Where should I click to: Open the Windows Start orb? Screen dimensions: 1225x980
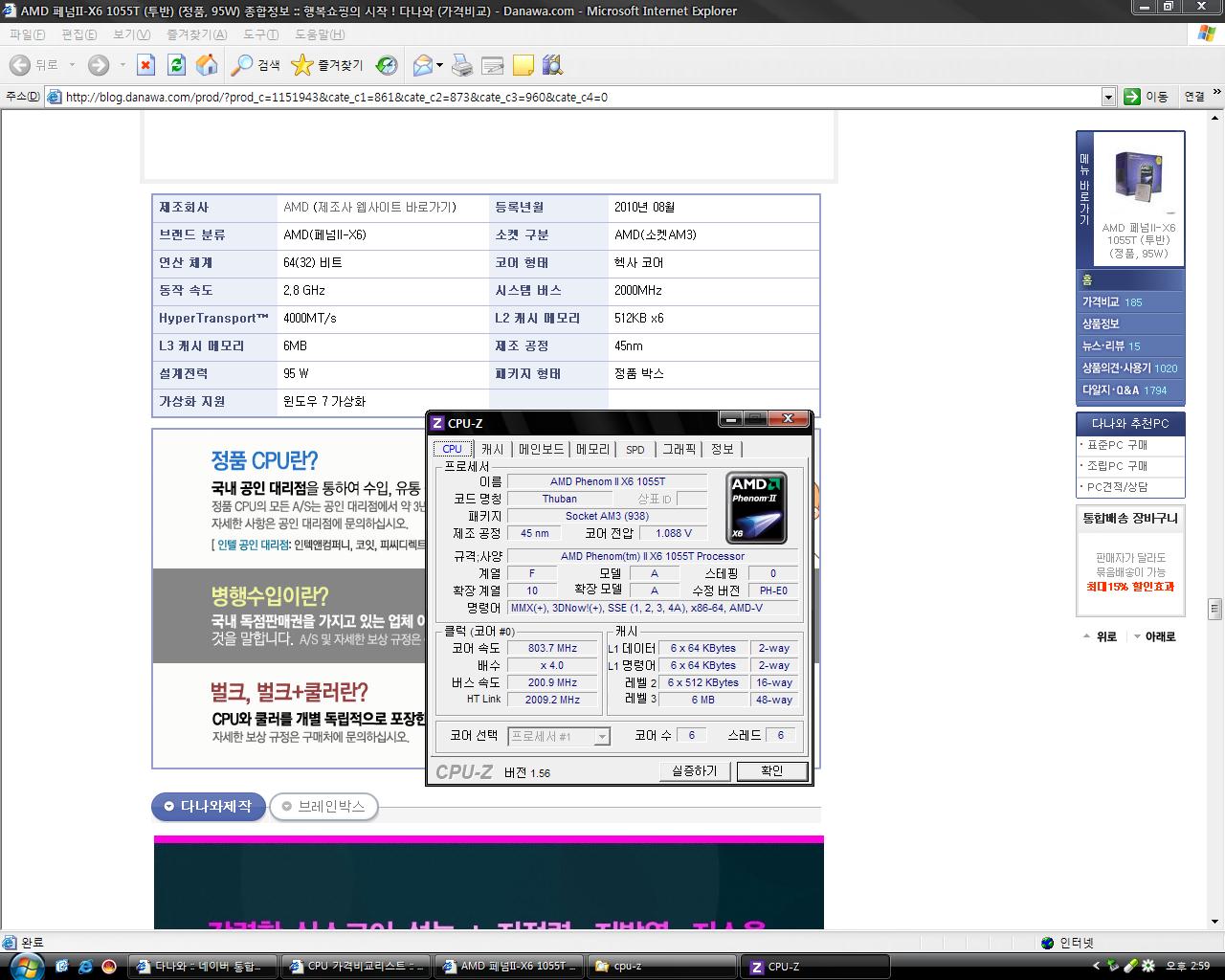coord(26,966)
